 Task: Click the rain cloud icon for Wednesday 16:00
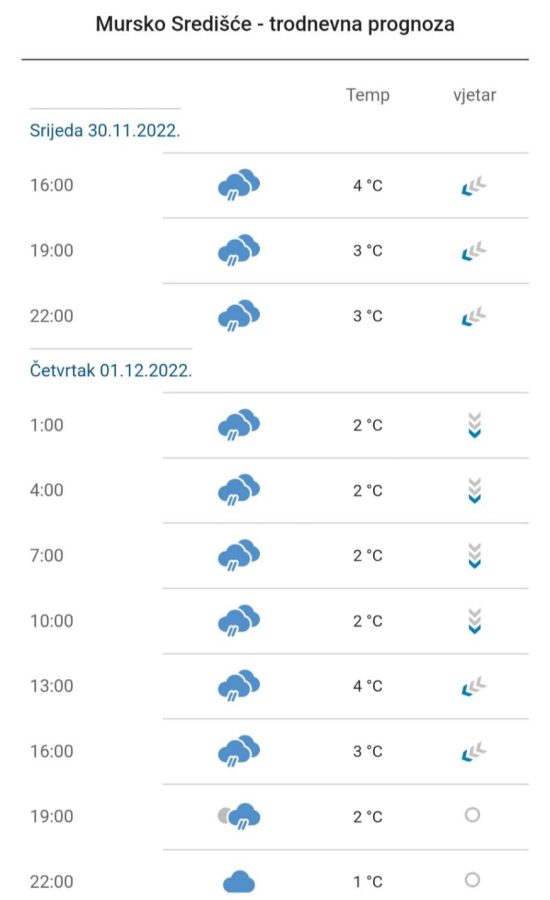[239, 185]
